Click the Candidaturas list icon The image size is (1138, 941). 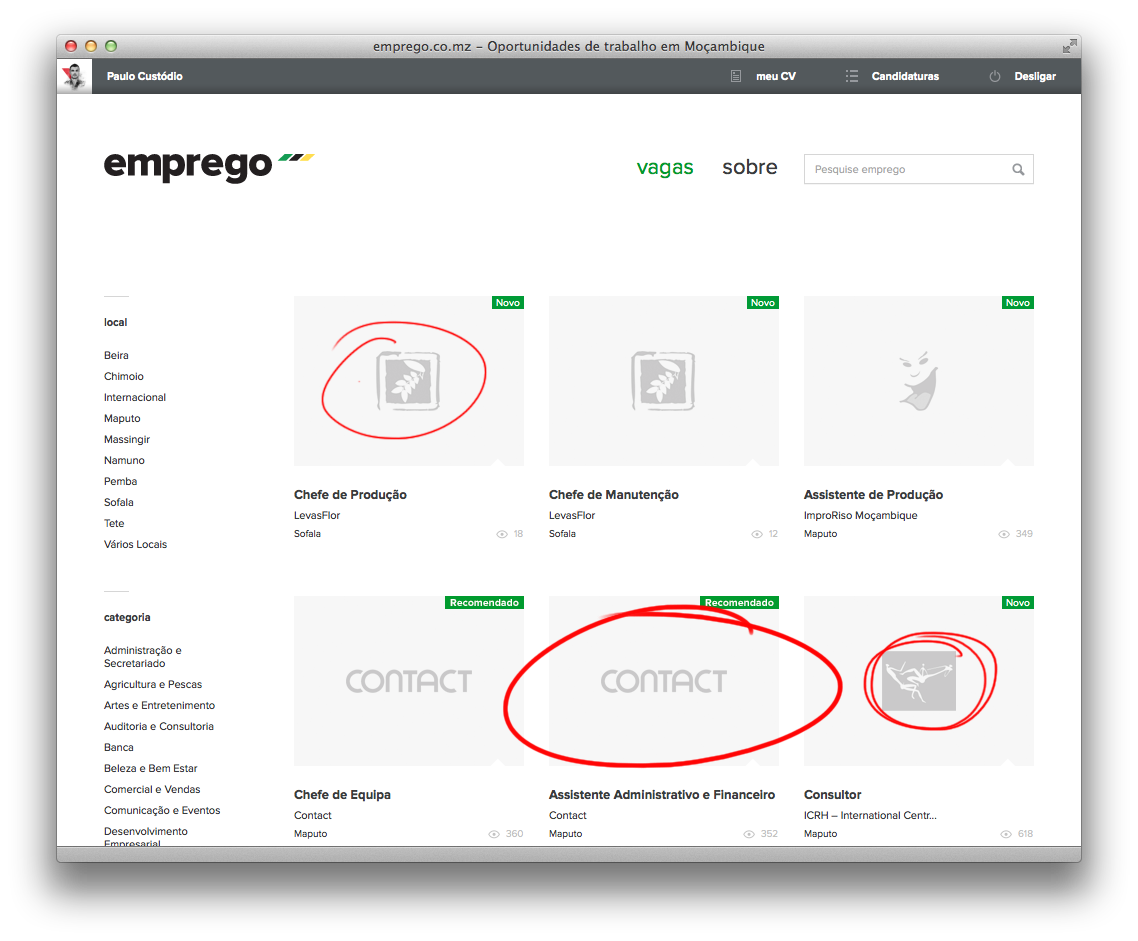(x=852, y=76)
